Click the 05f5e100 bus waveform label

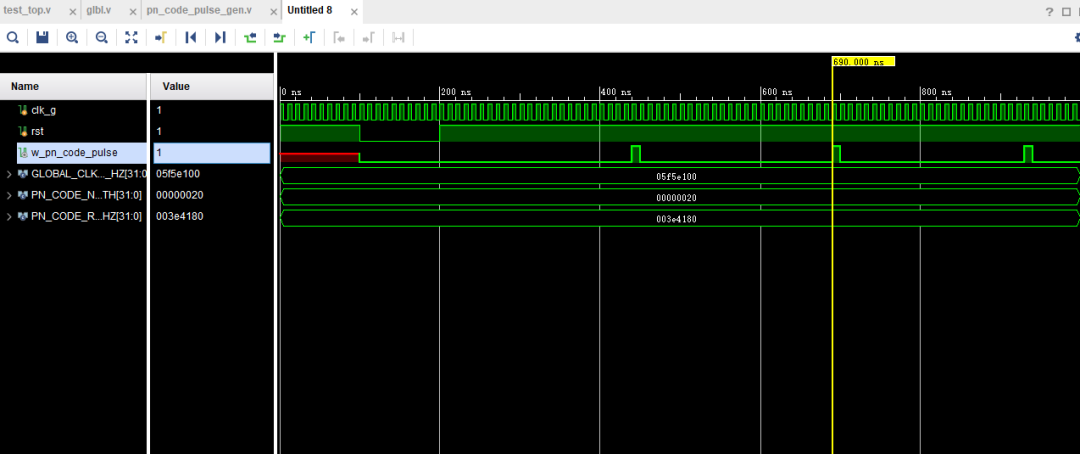pyautogui.click(x=676, y=177)
